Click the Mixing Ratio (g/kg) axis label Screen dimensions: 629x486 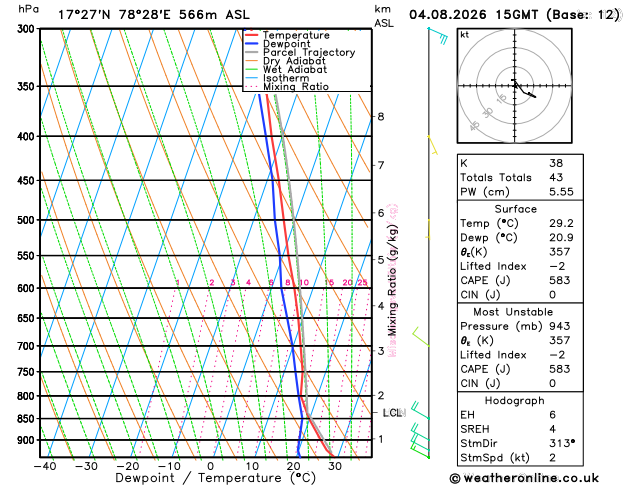(x=392, y=280)
